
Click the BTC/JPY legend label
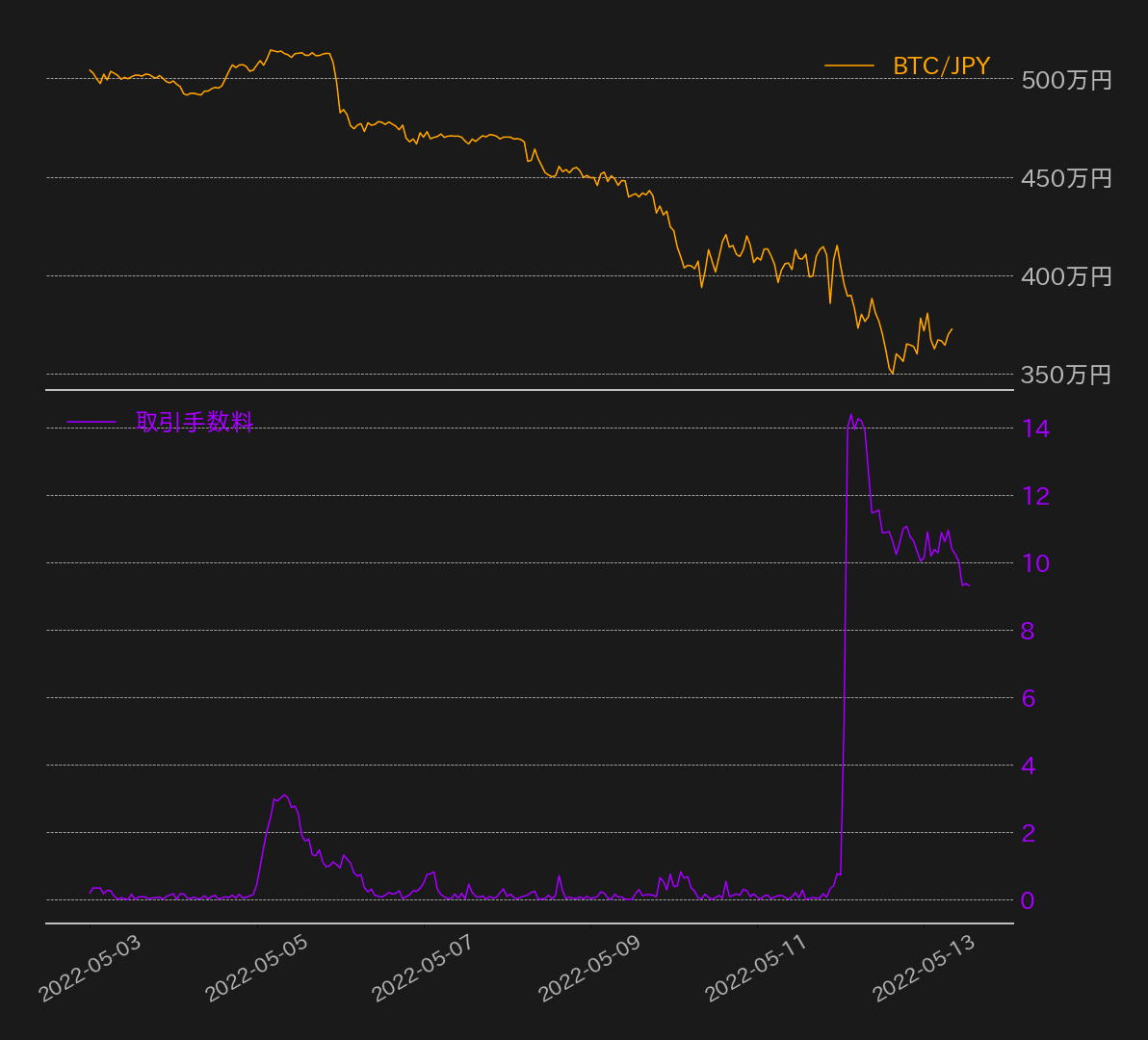941,66
